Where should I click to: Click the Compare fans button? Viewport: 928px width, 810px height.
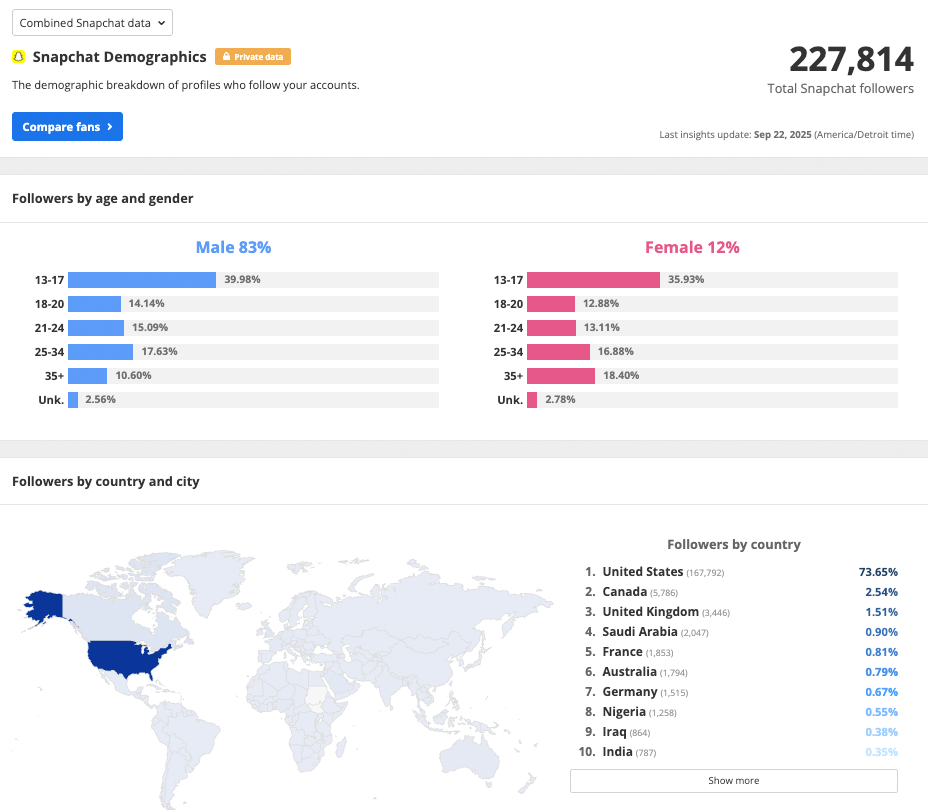point(67,127)
